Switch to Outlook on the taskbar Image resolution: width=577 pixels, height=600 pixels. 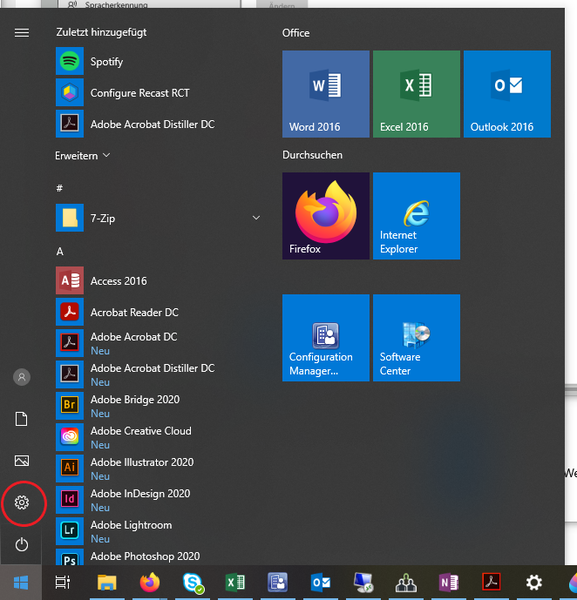coord(321,583)
